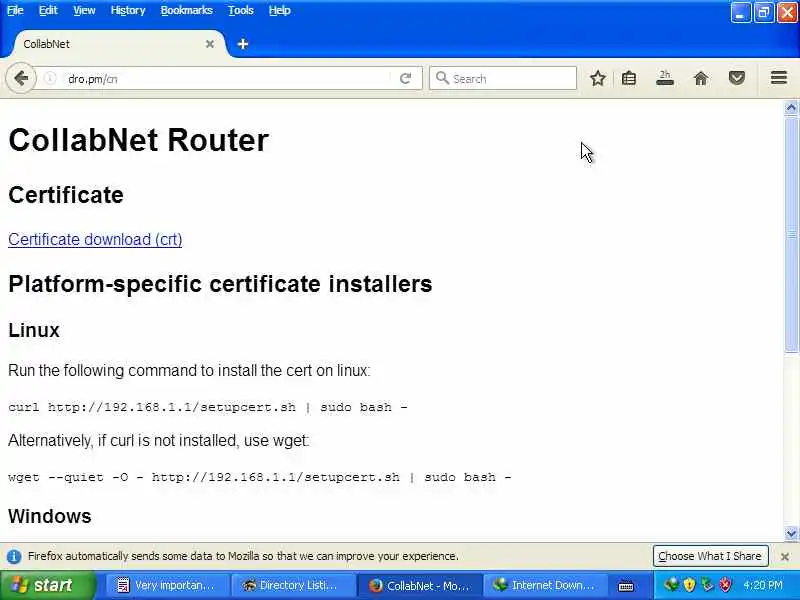
Task: Click 'Run the following command' paragraph
Action: pos(189,370)
